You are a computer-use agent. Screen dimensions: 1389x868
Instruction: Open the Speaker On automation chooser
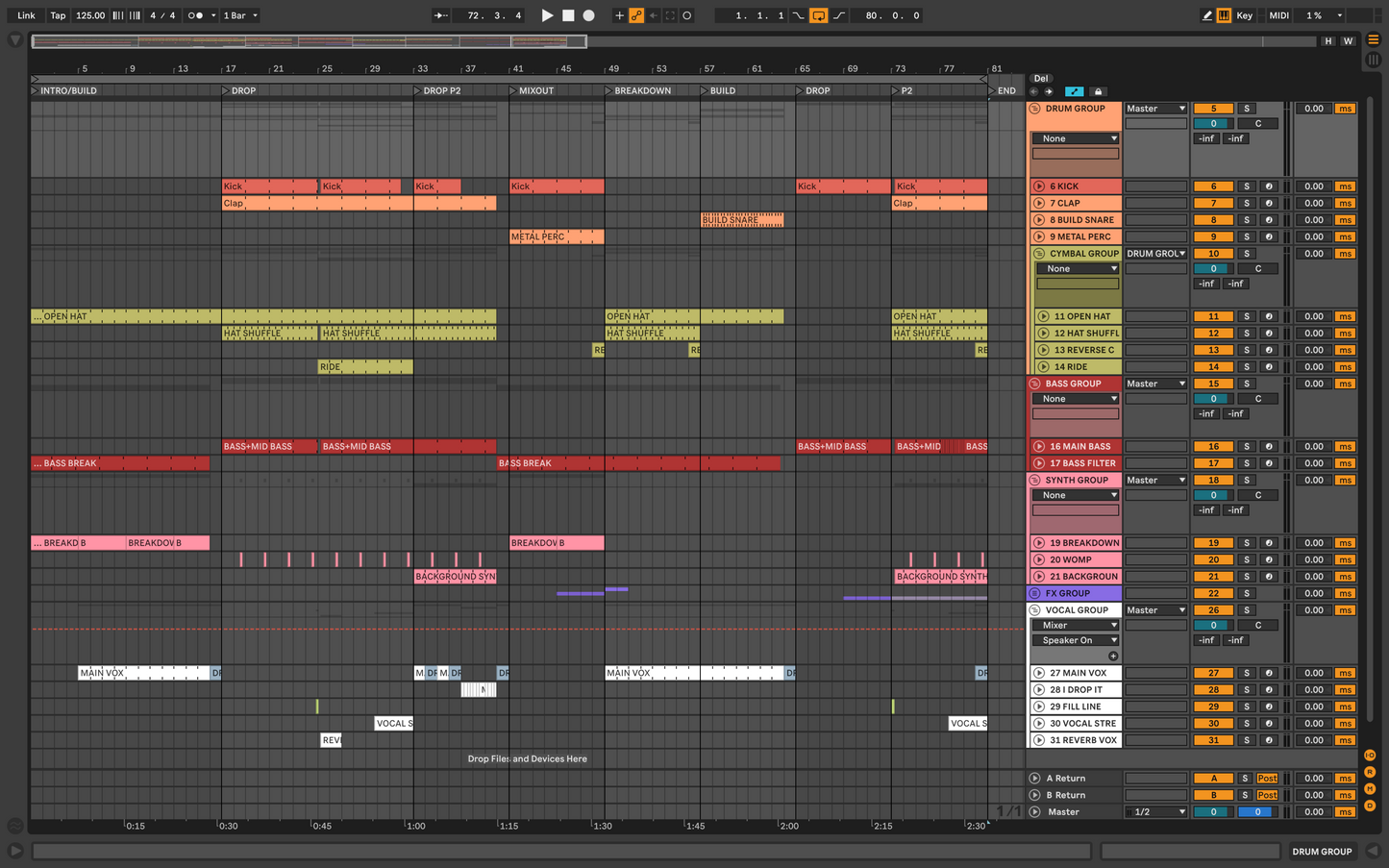pos(1076,640)
